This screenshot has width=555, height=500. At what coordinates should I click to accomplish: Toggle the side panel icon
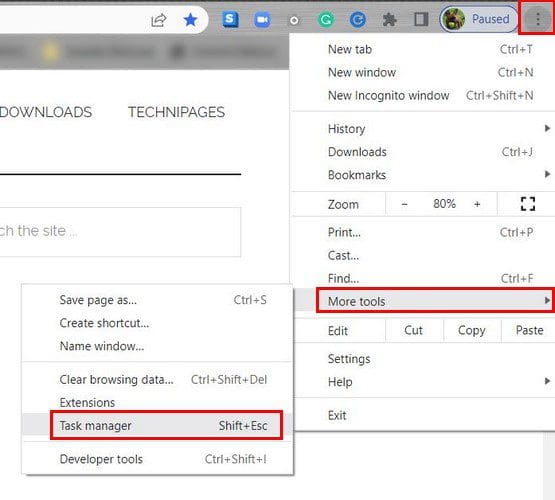421,19
